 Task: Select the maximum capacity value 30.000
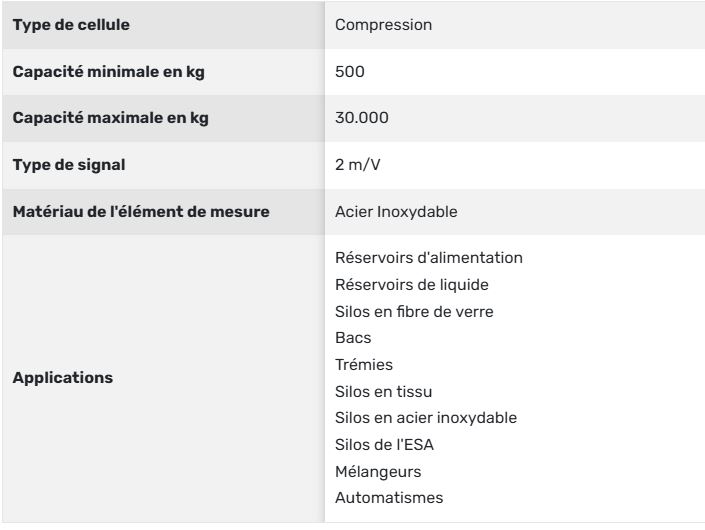point(362,118)
